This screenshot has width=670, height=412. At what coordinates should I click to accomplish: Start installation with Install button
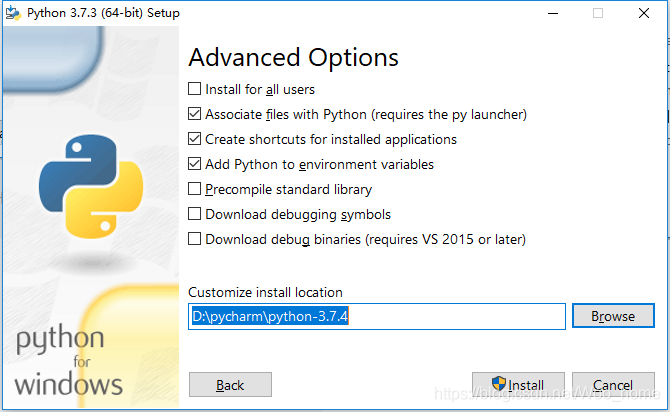pyautogui.click(x=518, y=385)
